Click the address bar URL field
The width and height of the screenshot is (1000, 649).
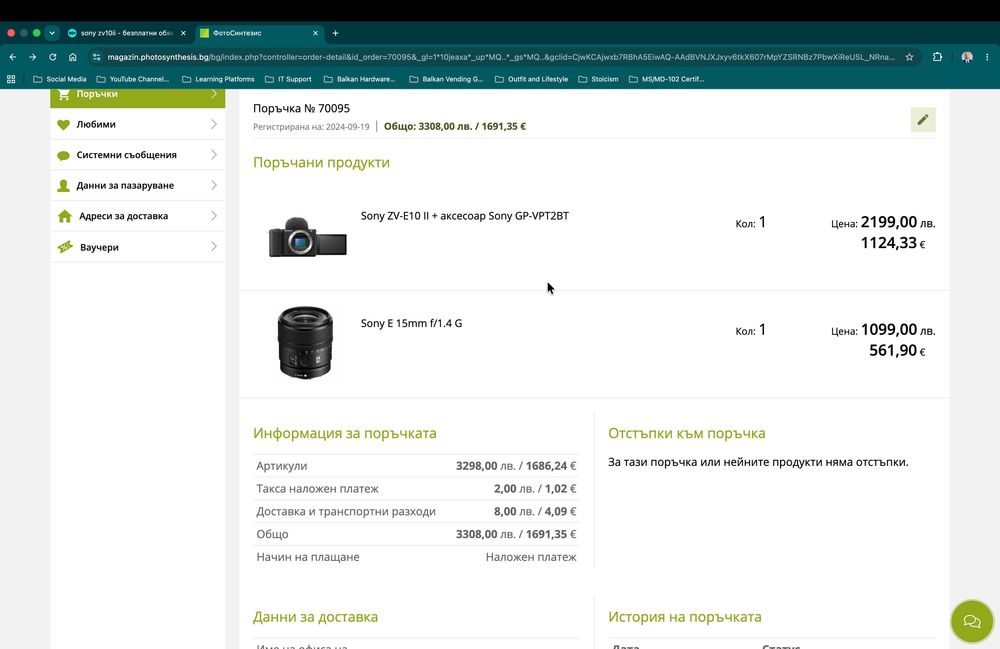click(501, 57)
